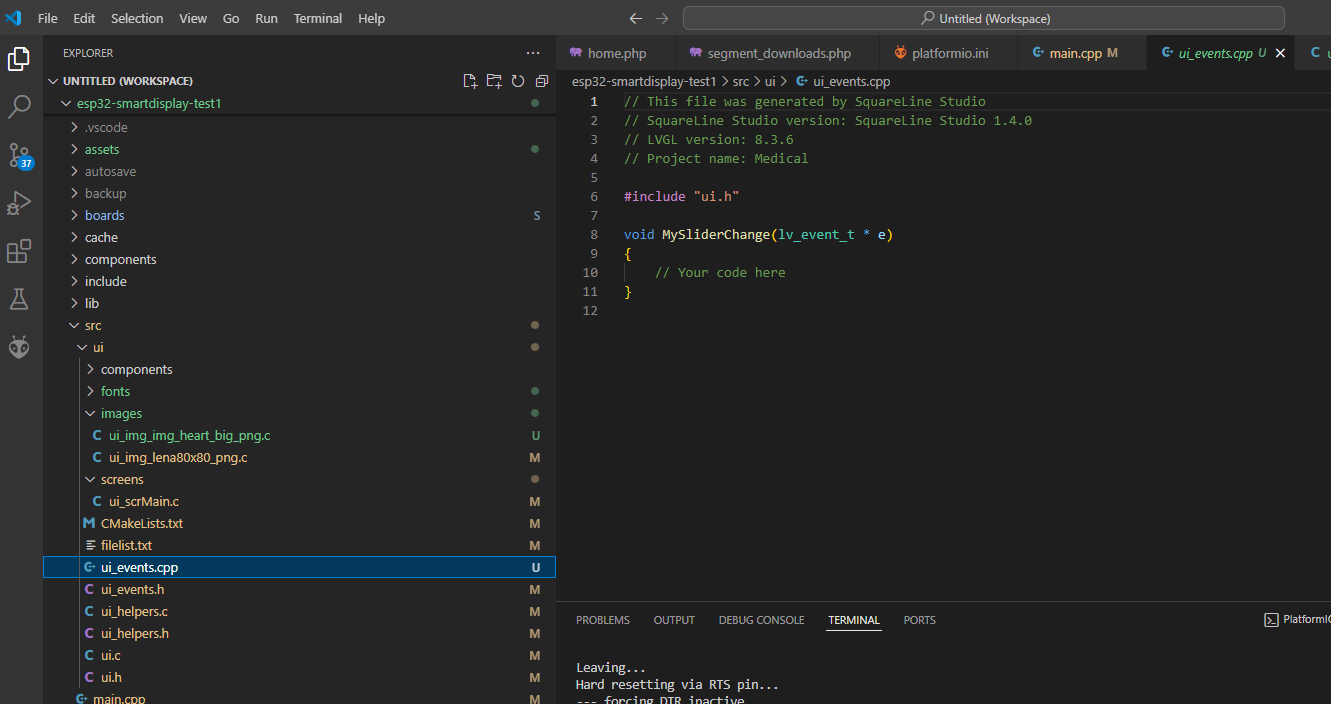Open the Run and Debug view

(19, 203)
